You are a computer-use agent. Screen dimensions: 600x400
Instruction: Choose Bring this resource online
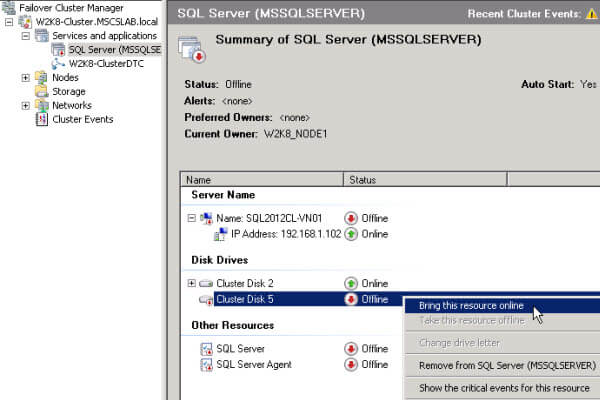tap(502, 306)
